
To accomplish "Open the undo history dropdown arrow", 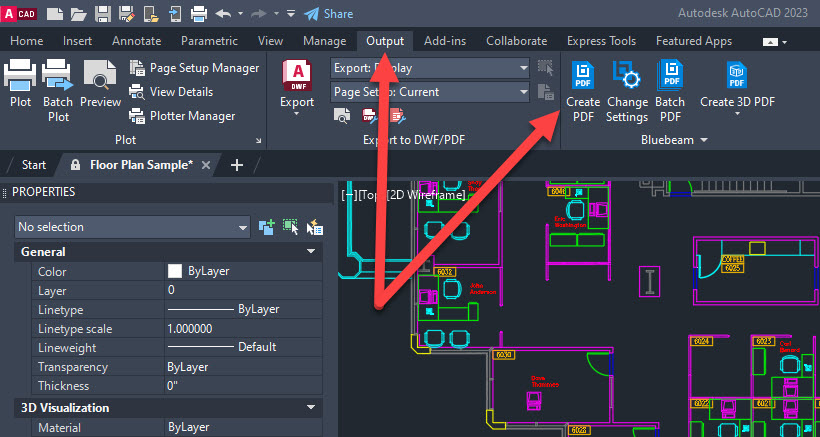I will [x=241, y=14].
